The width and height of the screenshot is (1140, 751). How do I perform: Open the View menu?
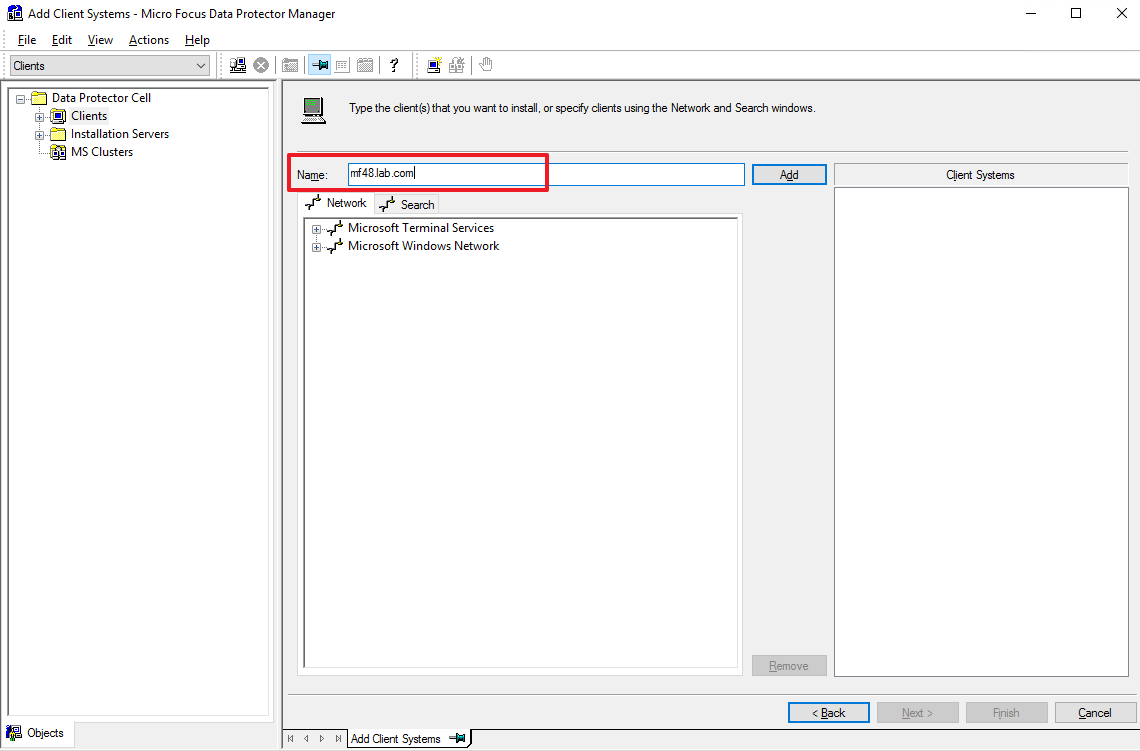[100, 40]
